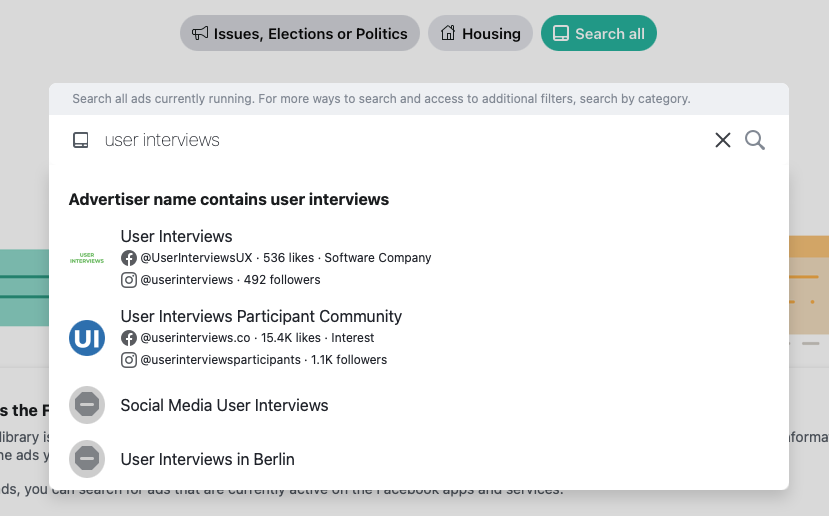Open the User Interviews Participant Community advertiser

[x=261, y=317]
